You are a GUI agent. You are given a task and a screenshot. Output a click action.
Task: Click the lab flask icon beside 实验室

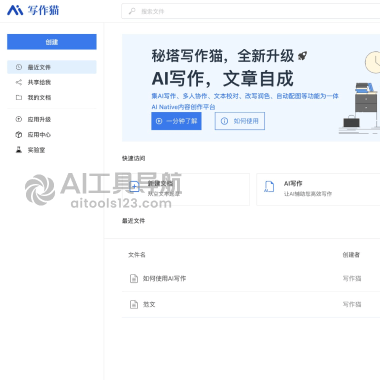pyautogui.click(x=19, y=150)
